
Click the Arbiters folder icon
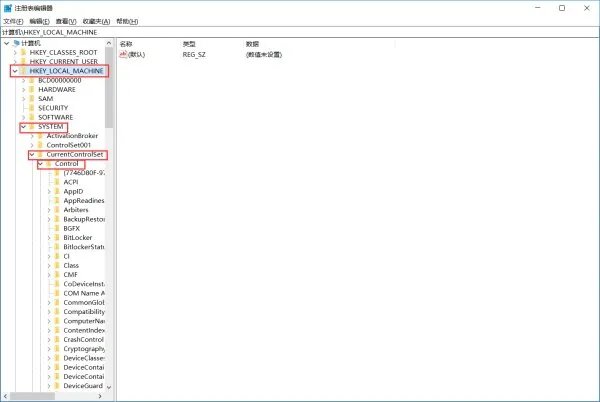point(57,210)
